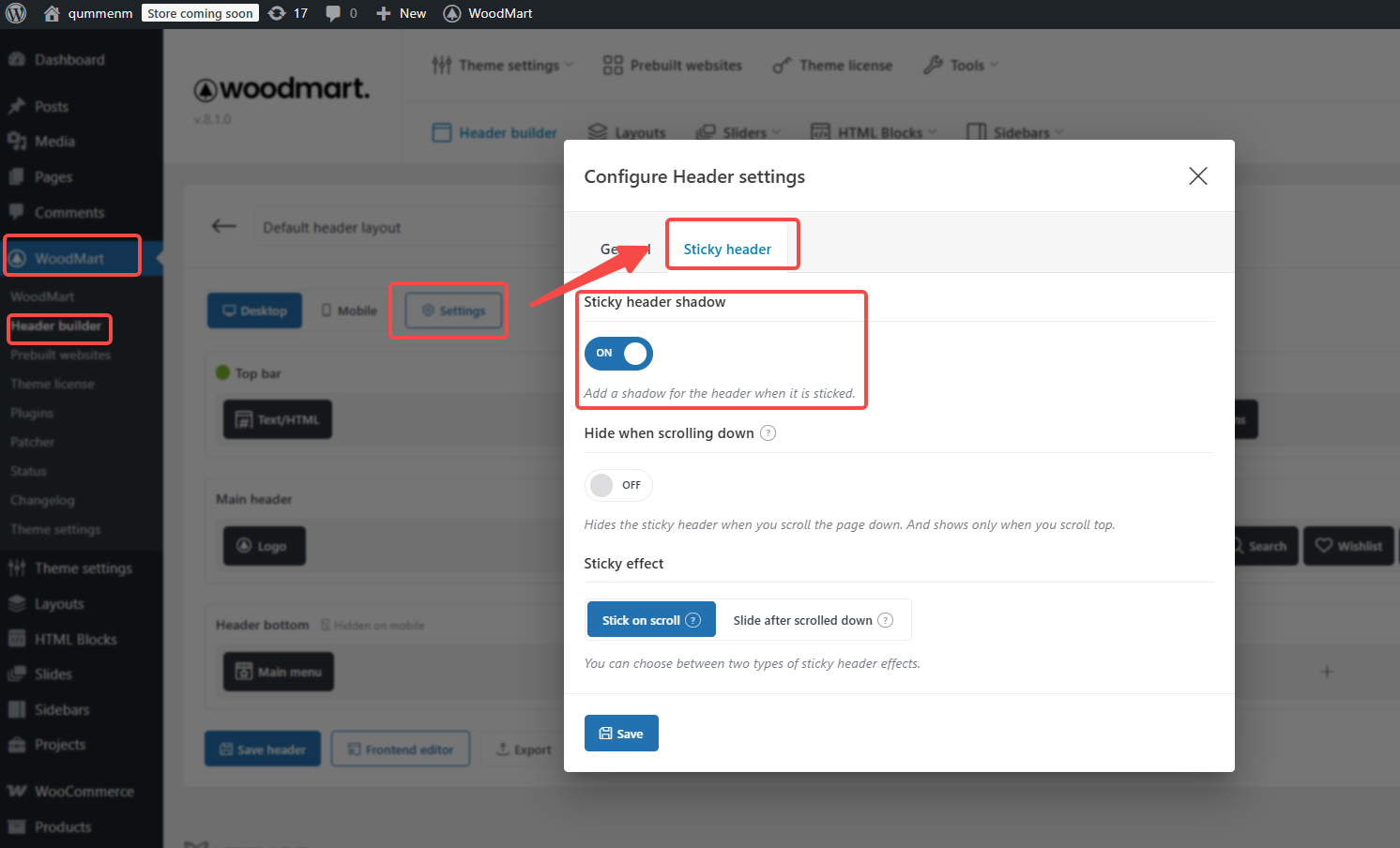Click help icon inside Stick on scroll
1400x848 pixels.
tap(693, 620)
